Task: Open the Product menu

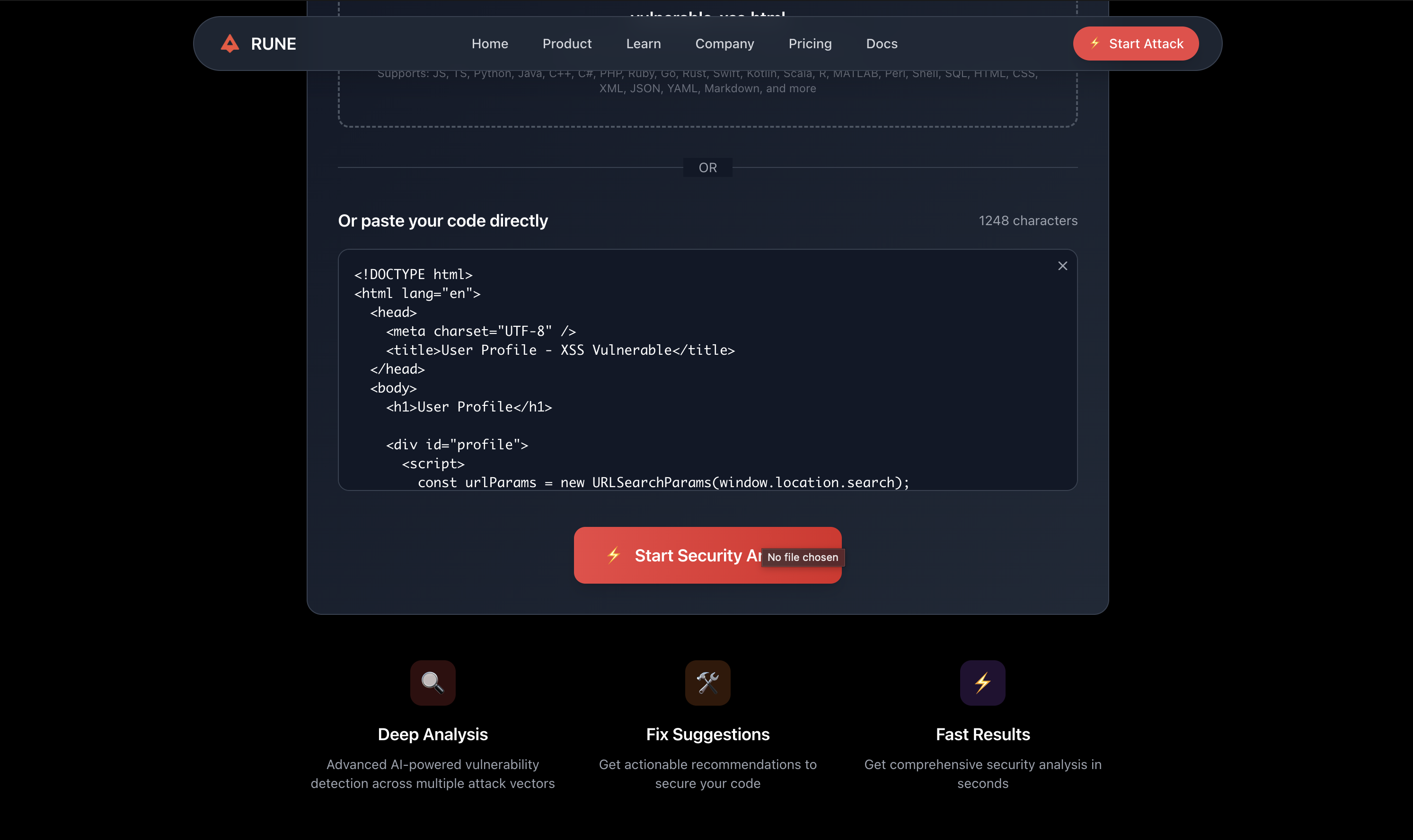Action: point(567,44)
